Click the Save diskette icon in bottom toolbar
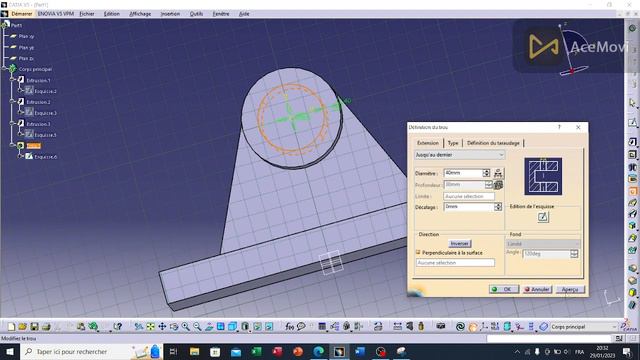 (34, 327)
